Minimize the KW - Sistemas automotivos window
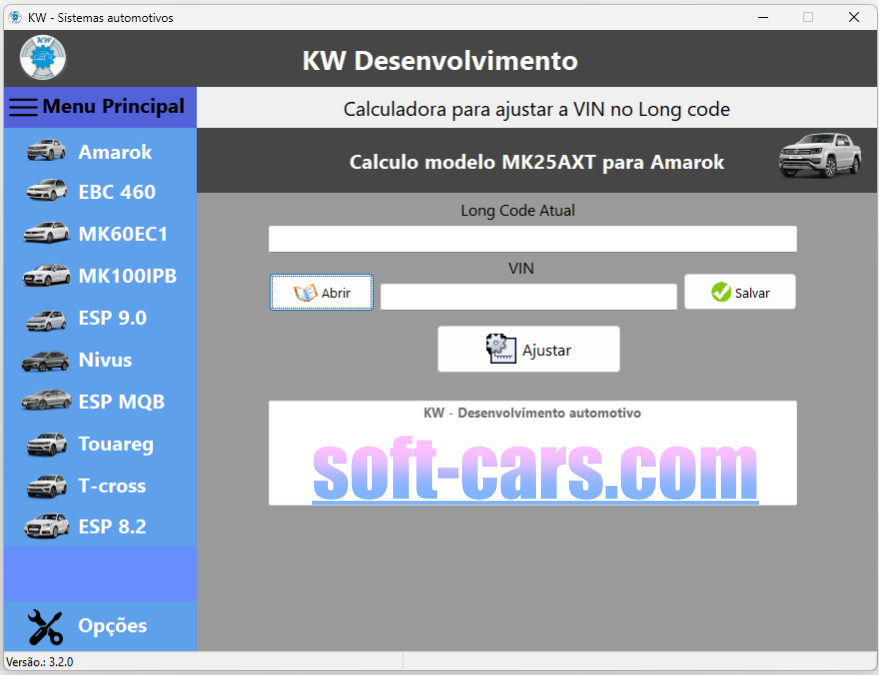 [763, 17]
